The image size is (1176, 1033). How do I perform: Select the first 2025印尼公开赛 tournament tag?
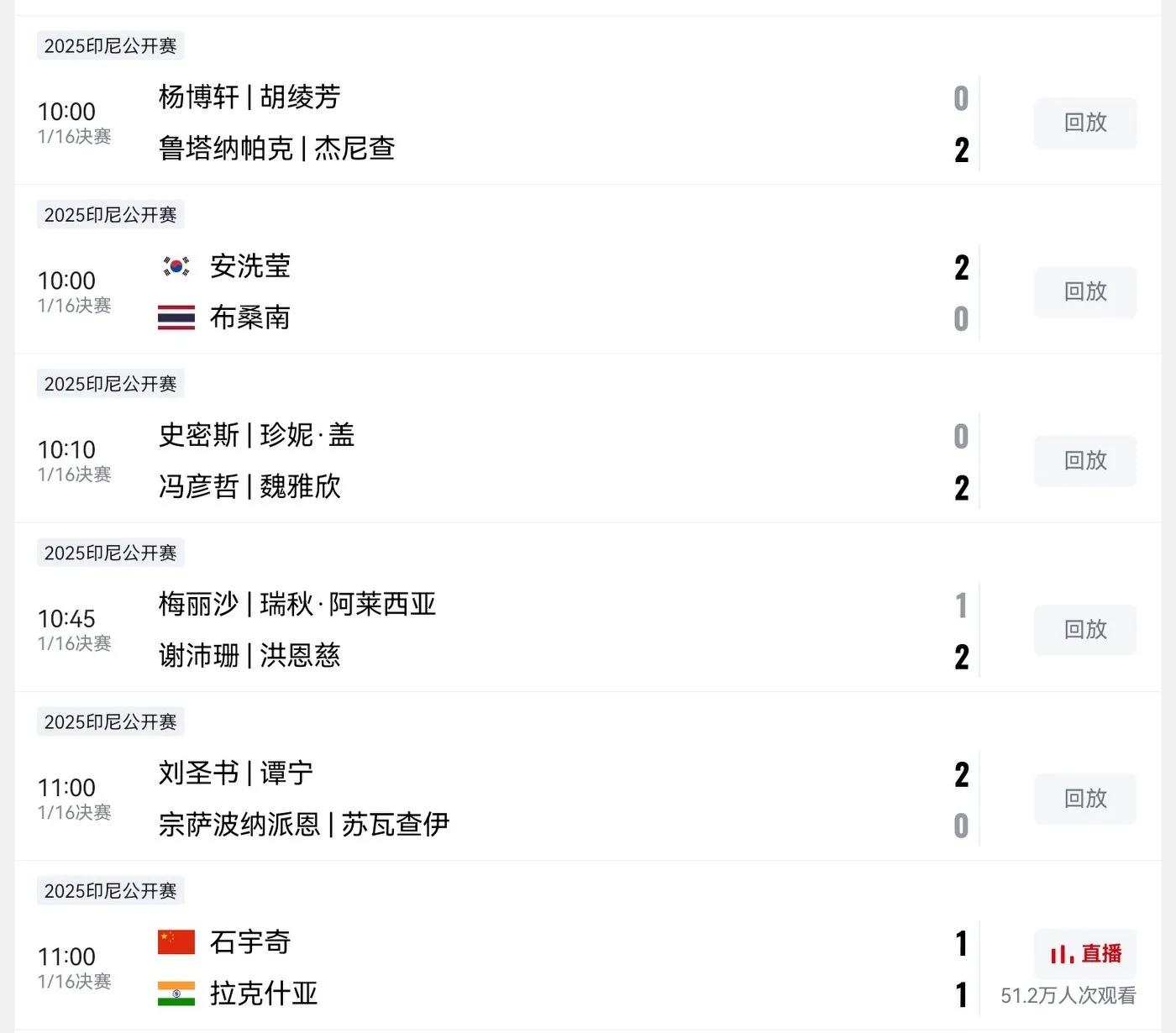111,46
